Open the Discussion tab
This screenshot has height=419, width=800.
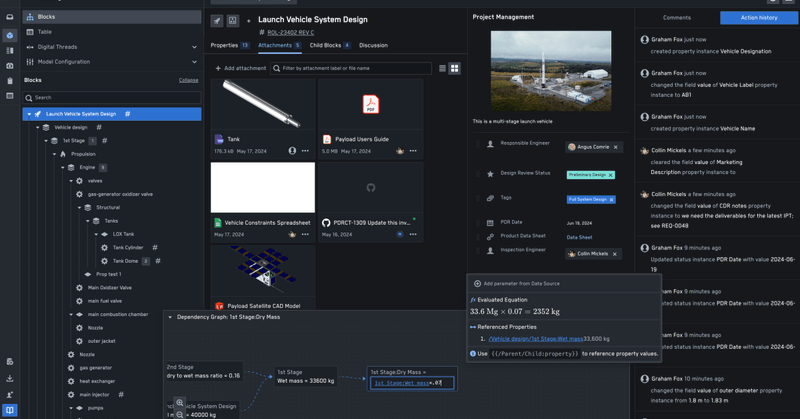click(x=373, y=45)
